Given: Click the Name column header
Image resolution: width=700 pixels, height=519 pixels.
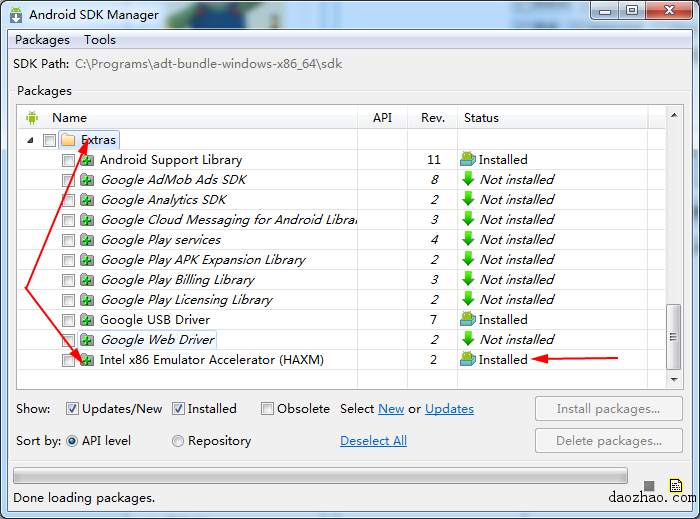Looking at the screenshot, I should click(188, 117).
